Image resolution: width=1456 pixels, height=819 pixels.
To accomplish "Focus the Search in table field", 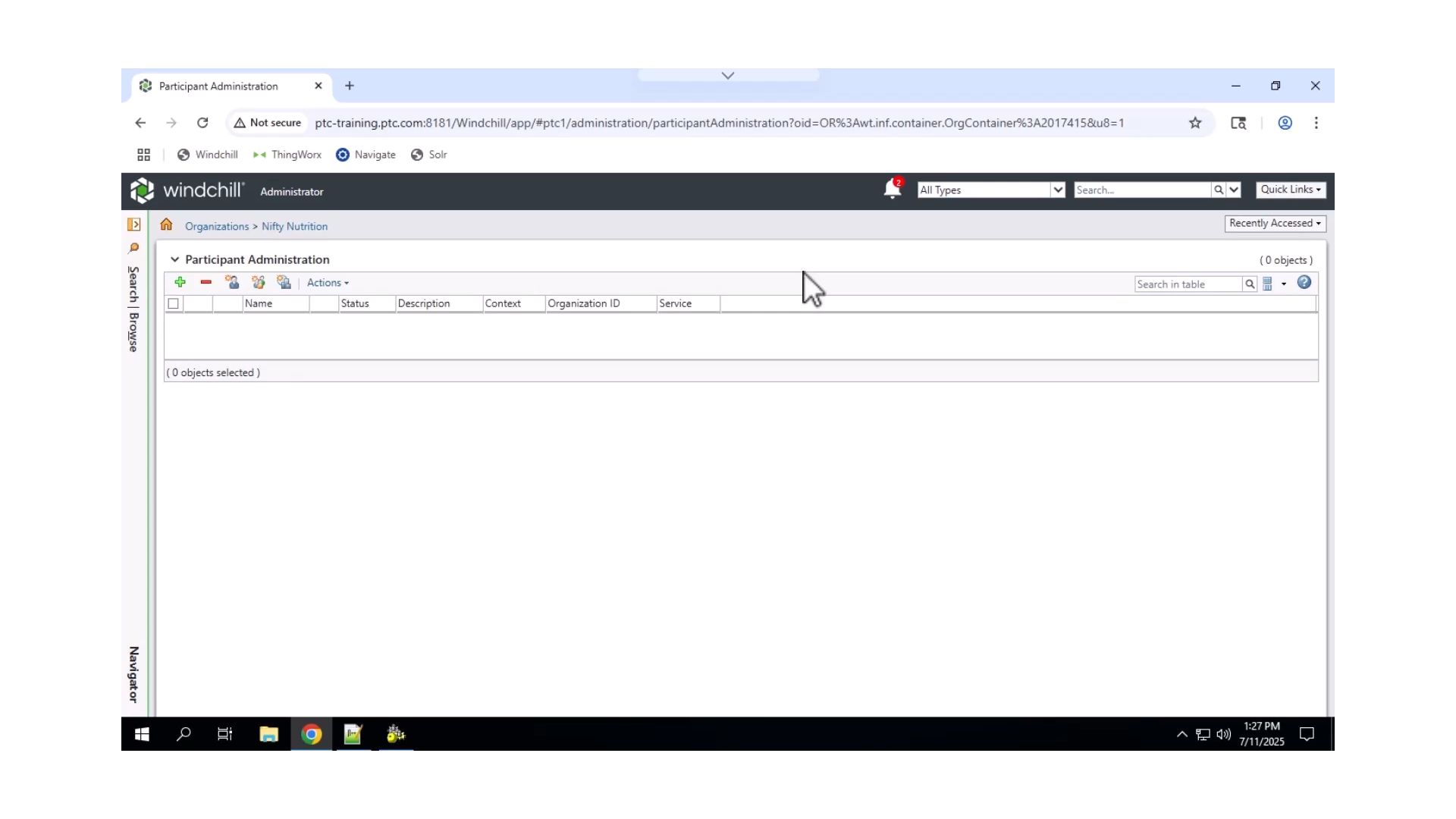I will (x=1188, y=284).
